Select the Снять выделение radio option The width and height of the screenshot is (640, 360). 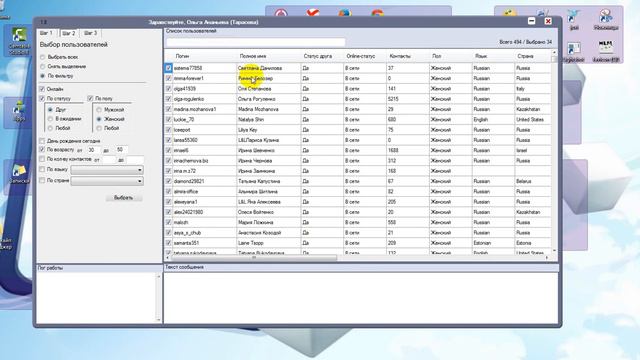tap(42, 66)
